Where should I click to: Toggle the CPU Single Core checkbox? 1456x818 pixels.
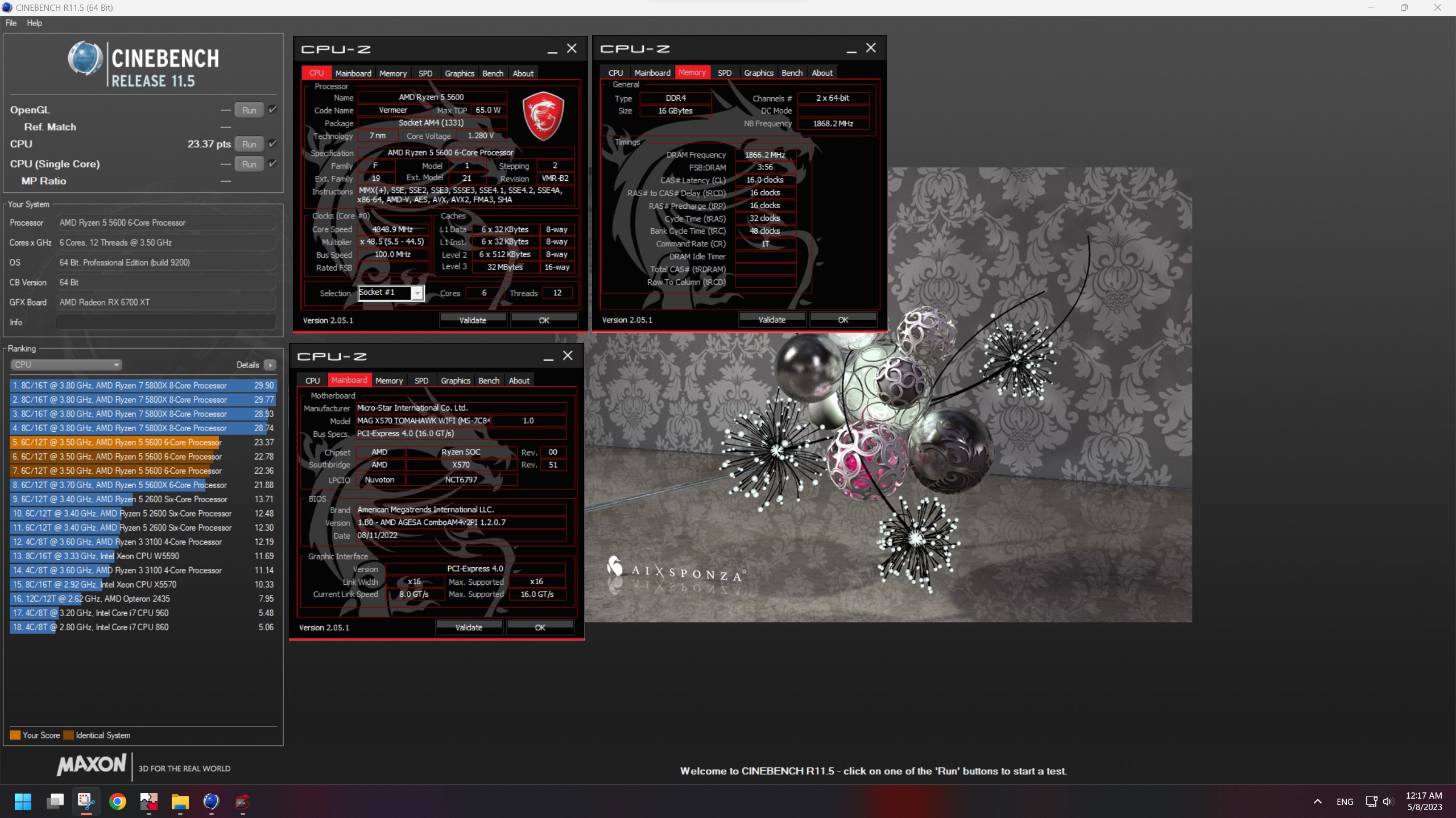(272, 163)
